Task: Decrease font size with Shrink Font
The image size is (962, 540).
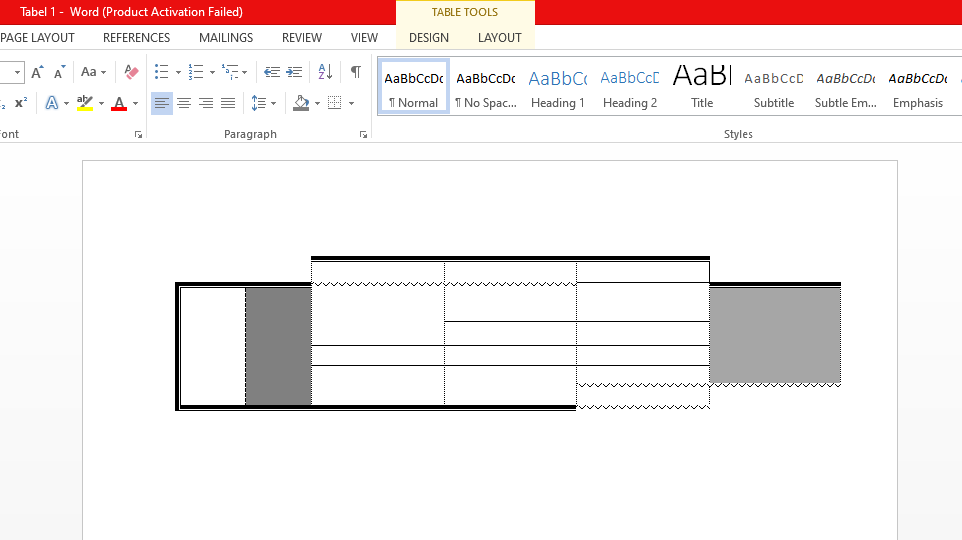Action: click(60, 72)
